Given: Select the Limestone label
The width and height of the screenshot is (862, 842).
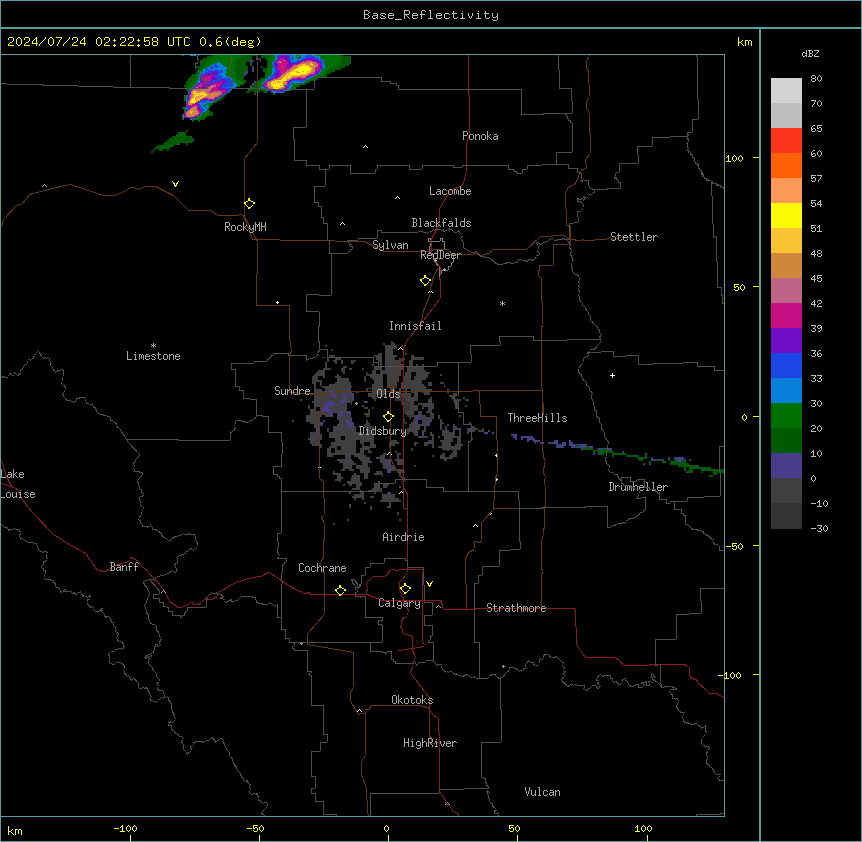Looking at the screenshot, I should click(x=153, y=356).
